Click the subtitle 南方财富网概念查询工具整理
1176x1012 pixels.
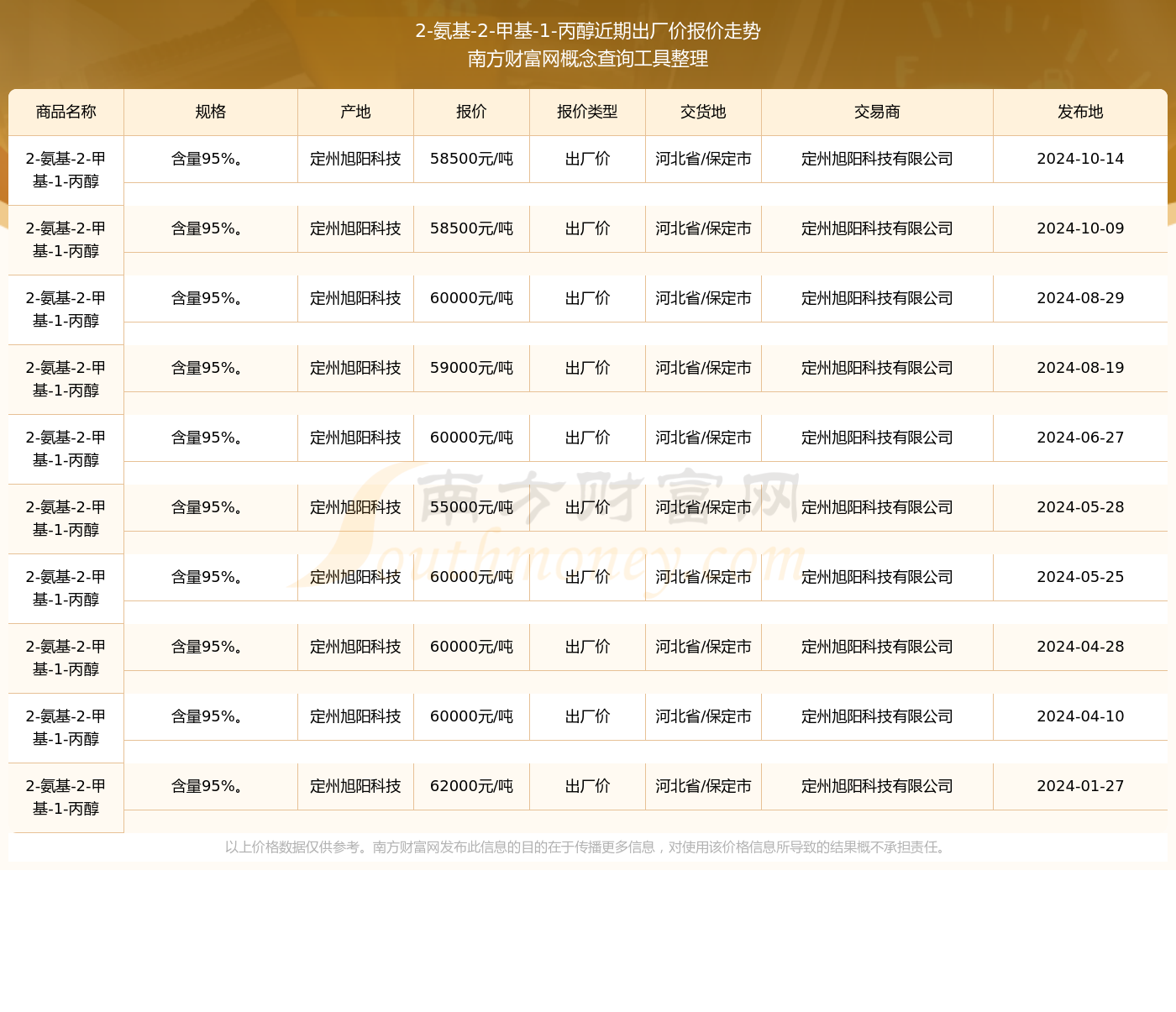coord(588,59)
